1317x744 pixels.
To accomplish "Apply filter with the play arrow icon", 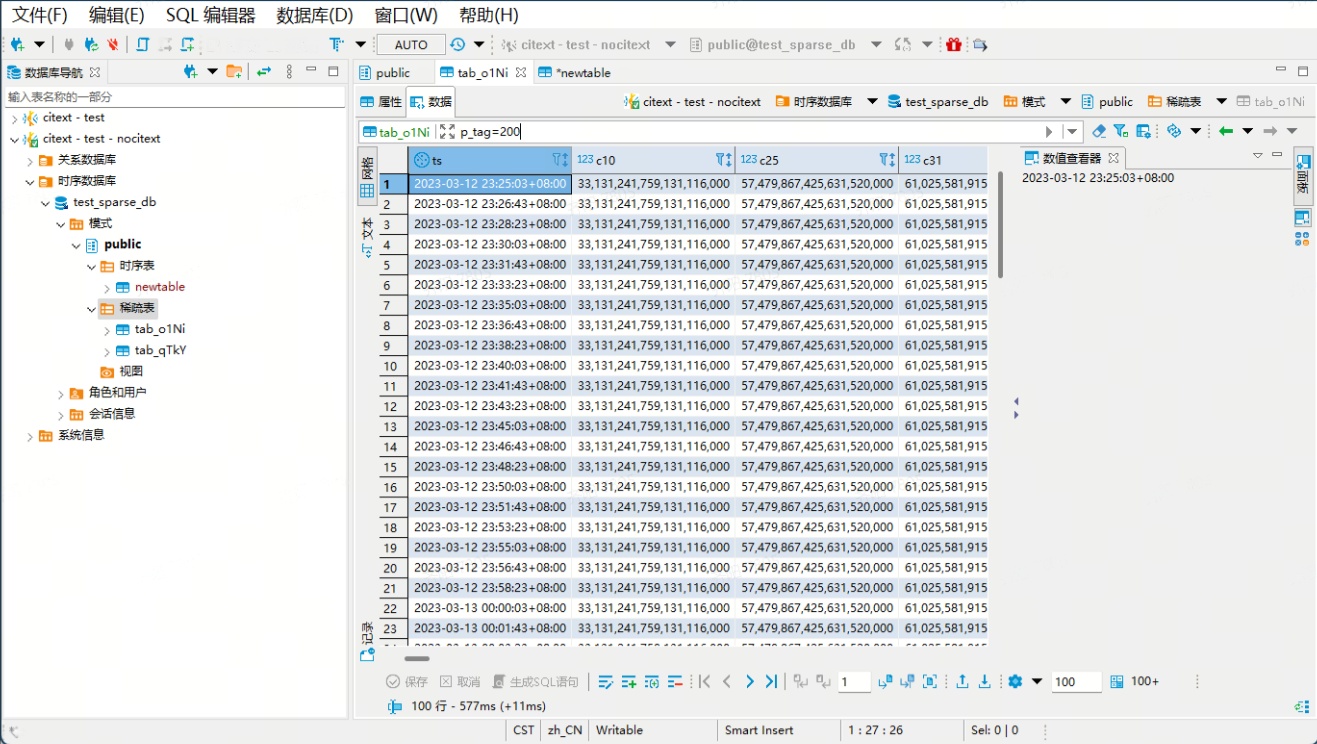I will coord(1049,132).
